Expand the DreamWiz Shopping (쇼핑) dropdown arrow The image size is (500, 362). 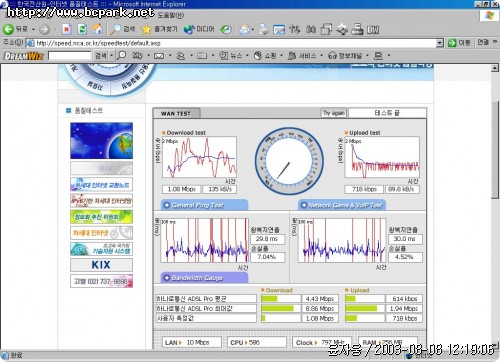281,56
